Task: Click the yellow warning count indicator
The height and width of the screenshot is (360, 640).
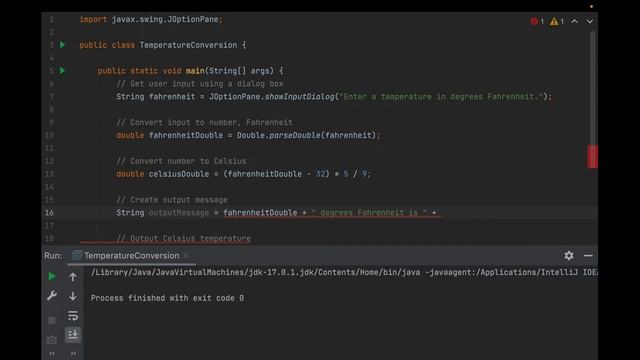Action: [557, 21]
